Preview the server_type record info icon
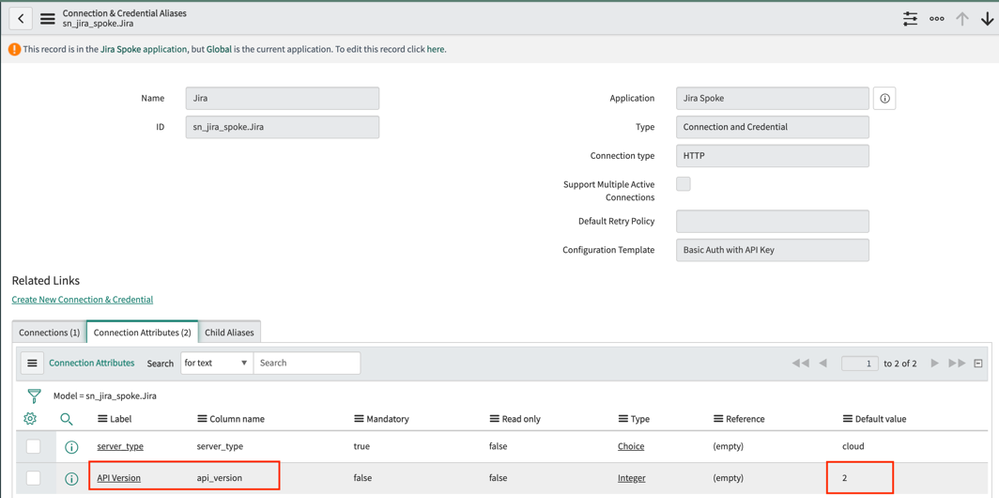This screenshot has height=498, width=999. pyautogui.click(x=71, y=446)
